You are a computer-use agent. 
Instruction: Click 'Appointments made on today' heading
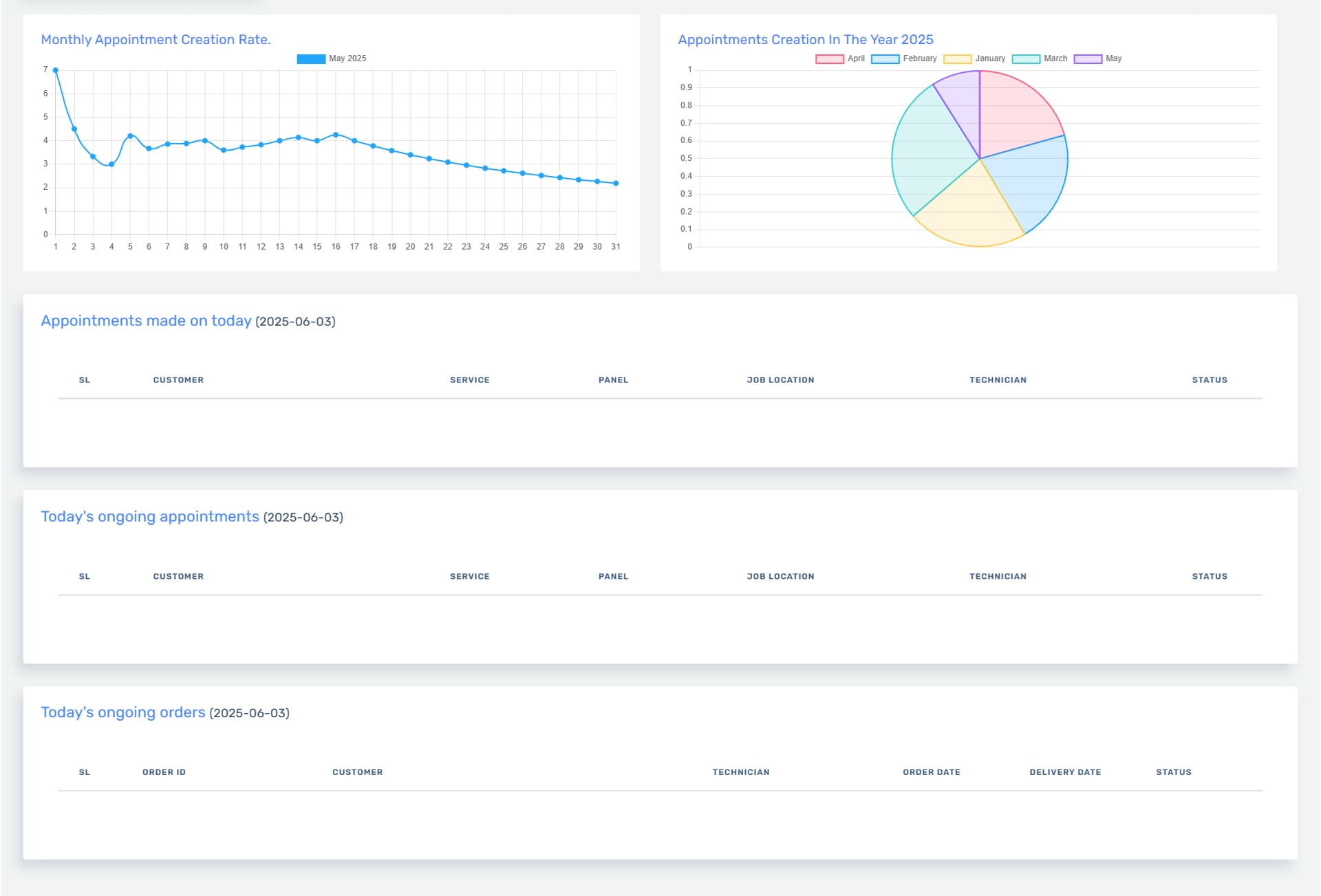coord(146,321)
